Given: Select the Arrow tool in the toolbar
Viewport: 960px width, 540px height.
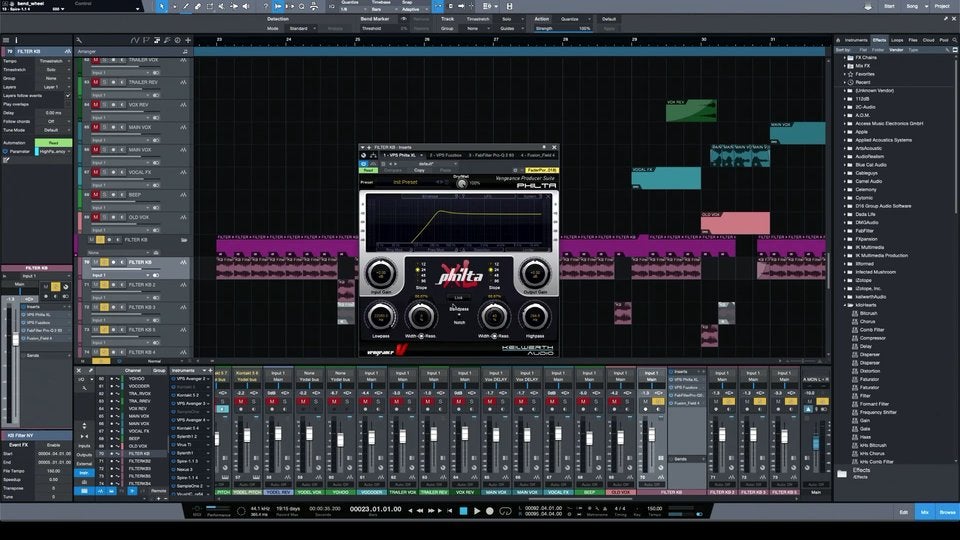Looking at the screenshot, I should 162,6.
